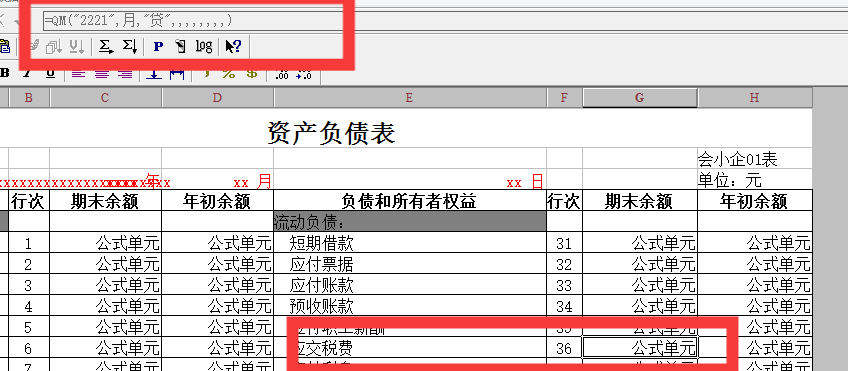Click the 单位：元 cell

click(755, 180)
